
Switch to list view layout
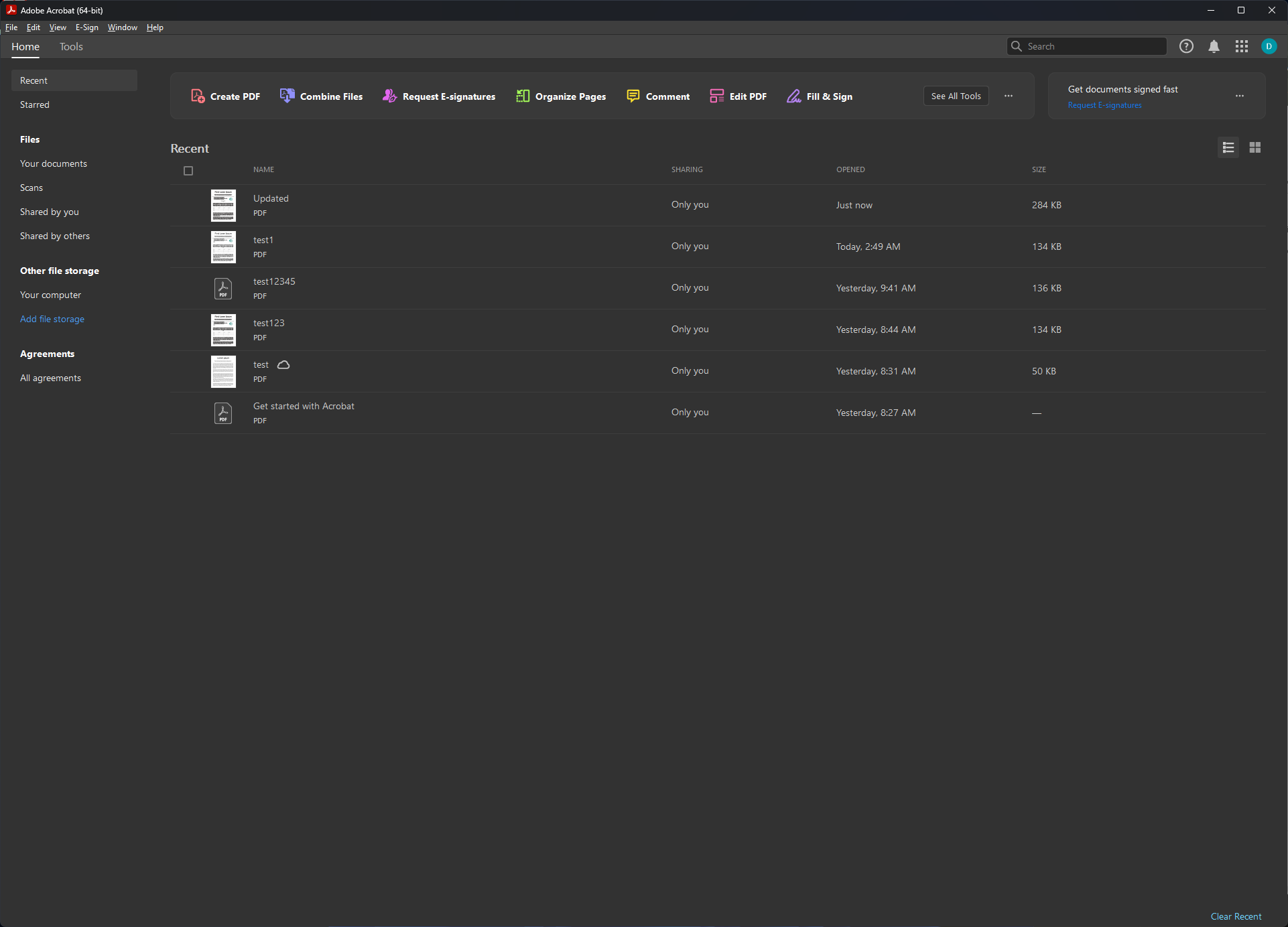coord(1228,147)
